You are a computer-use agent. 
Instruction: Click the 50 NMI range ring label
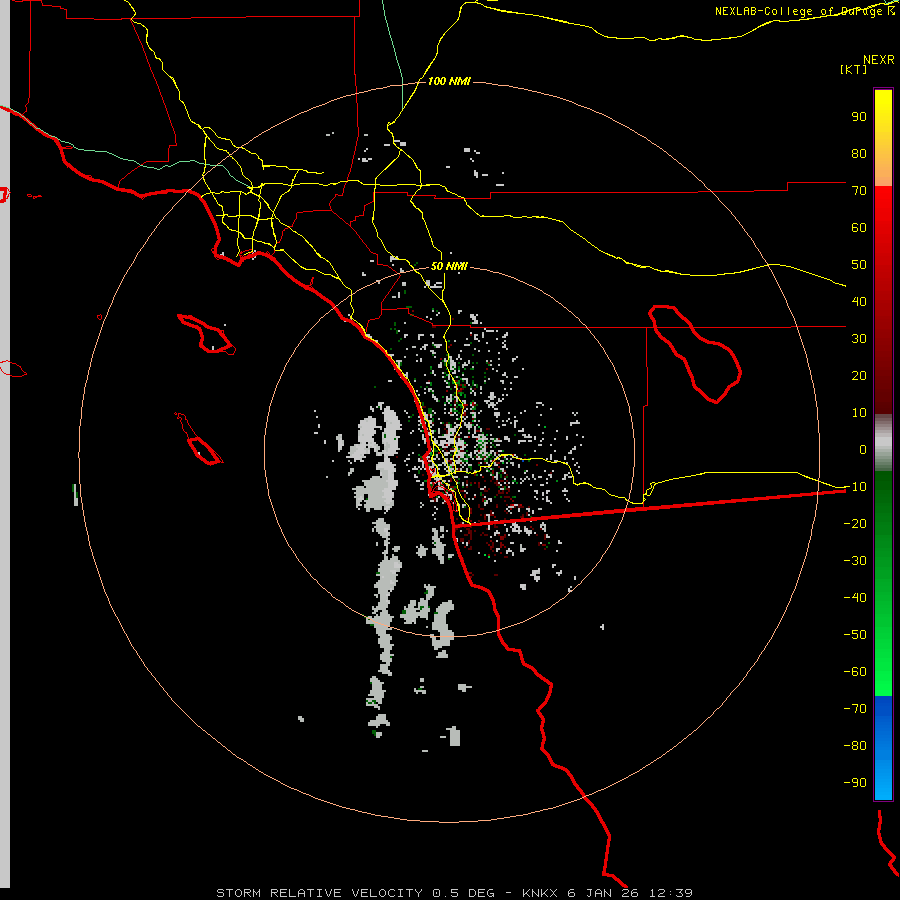tap(449, 266)
